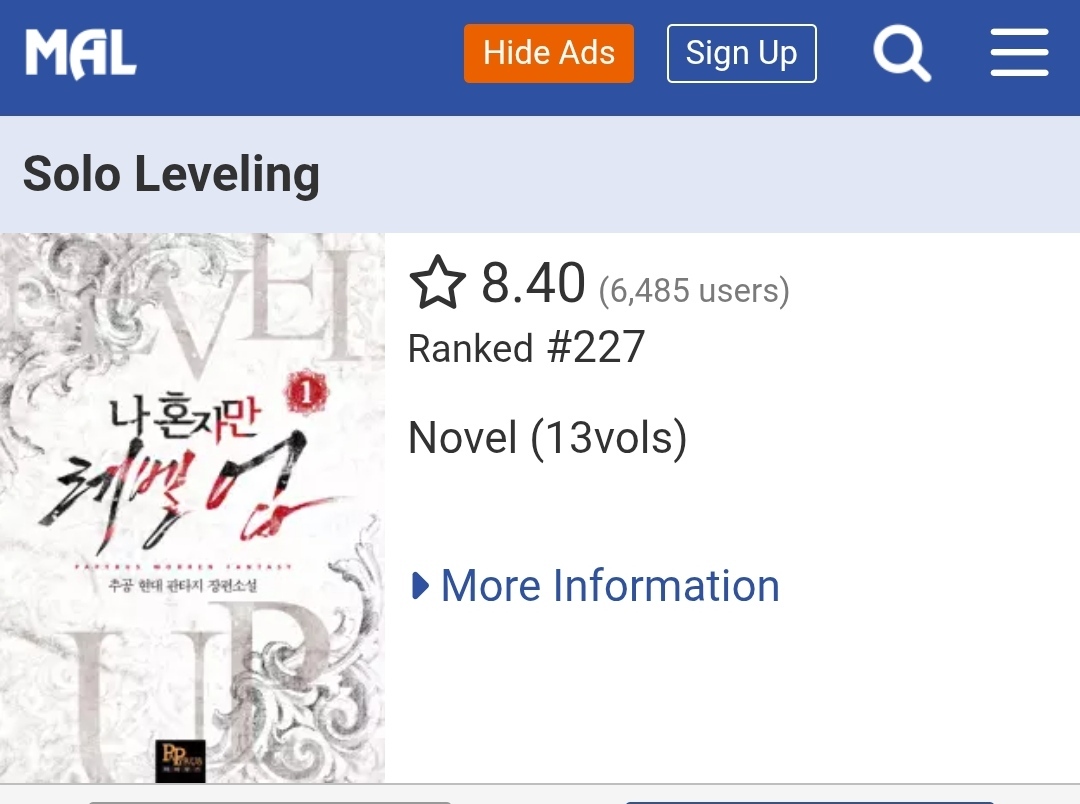Open the hamburger menu icon
This screenshot has height=804, width=1080.
[1019, 53]
